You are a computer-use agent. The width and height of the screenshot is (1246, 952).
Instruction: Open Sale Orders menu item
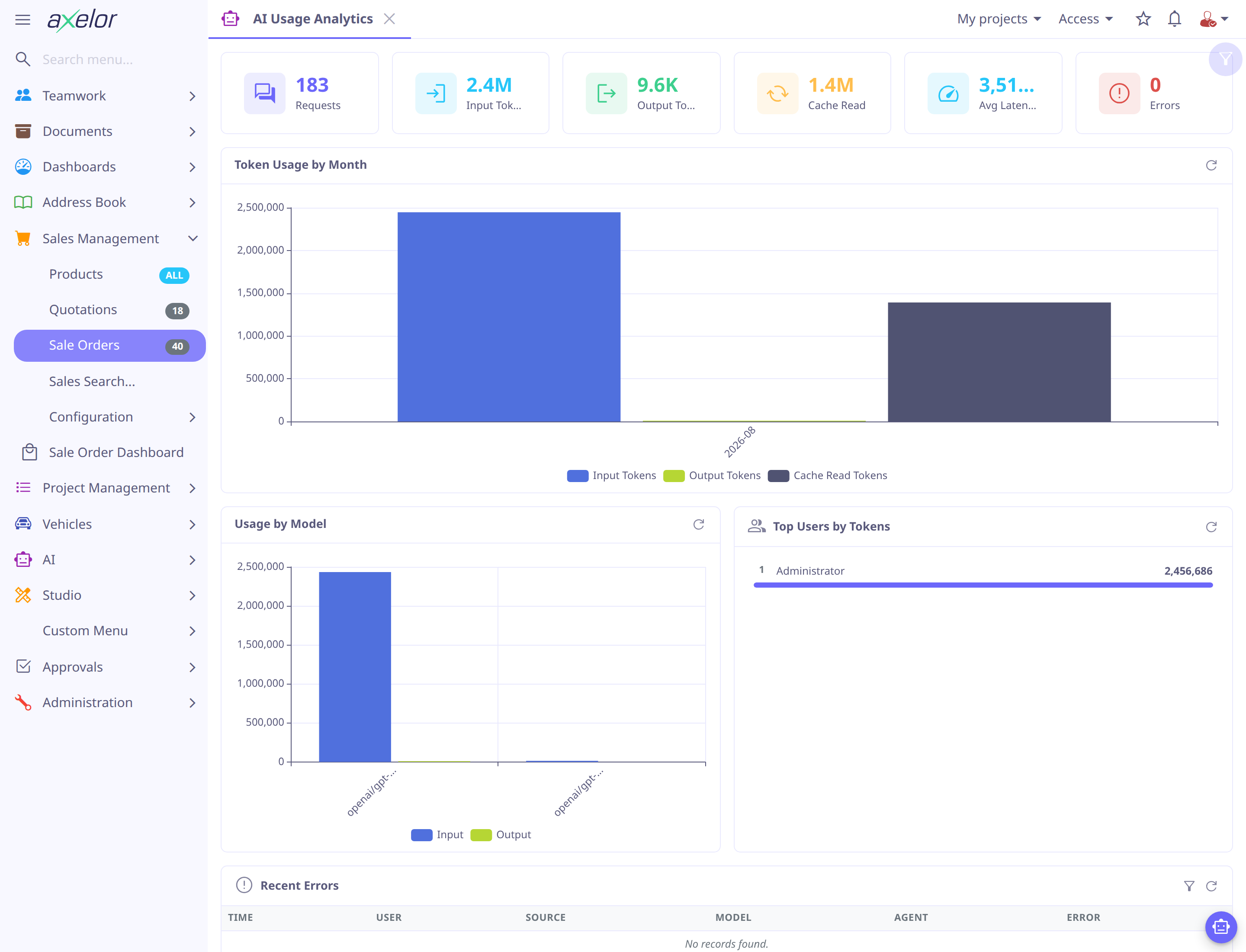109,346
